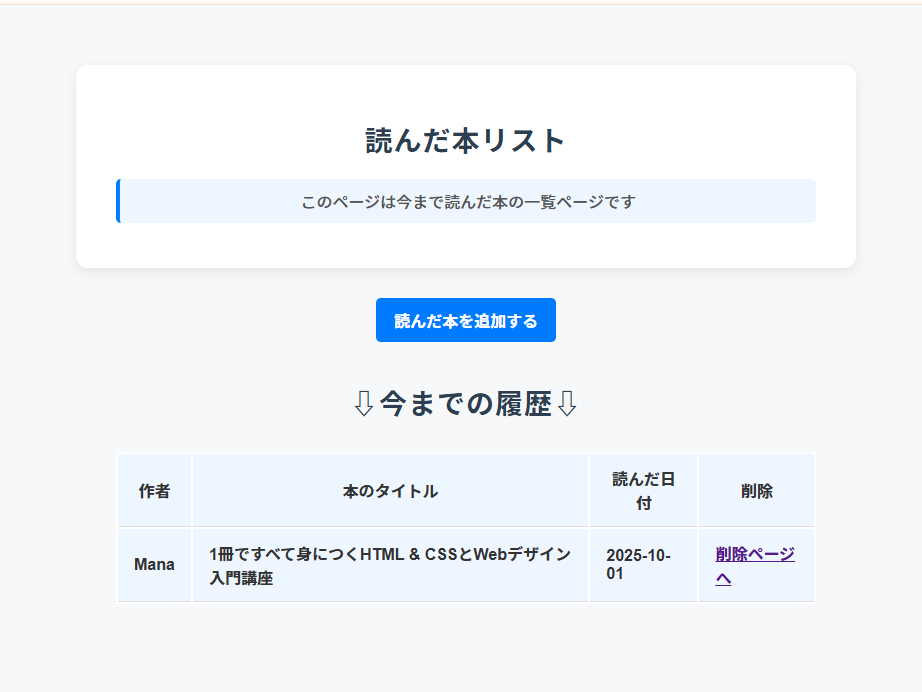Click the blank page area below the table

[465, 650]
